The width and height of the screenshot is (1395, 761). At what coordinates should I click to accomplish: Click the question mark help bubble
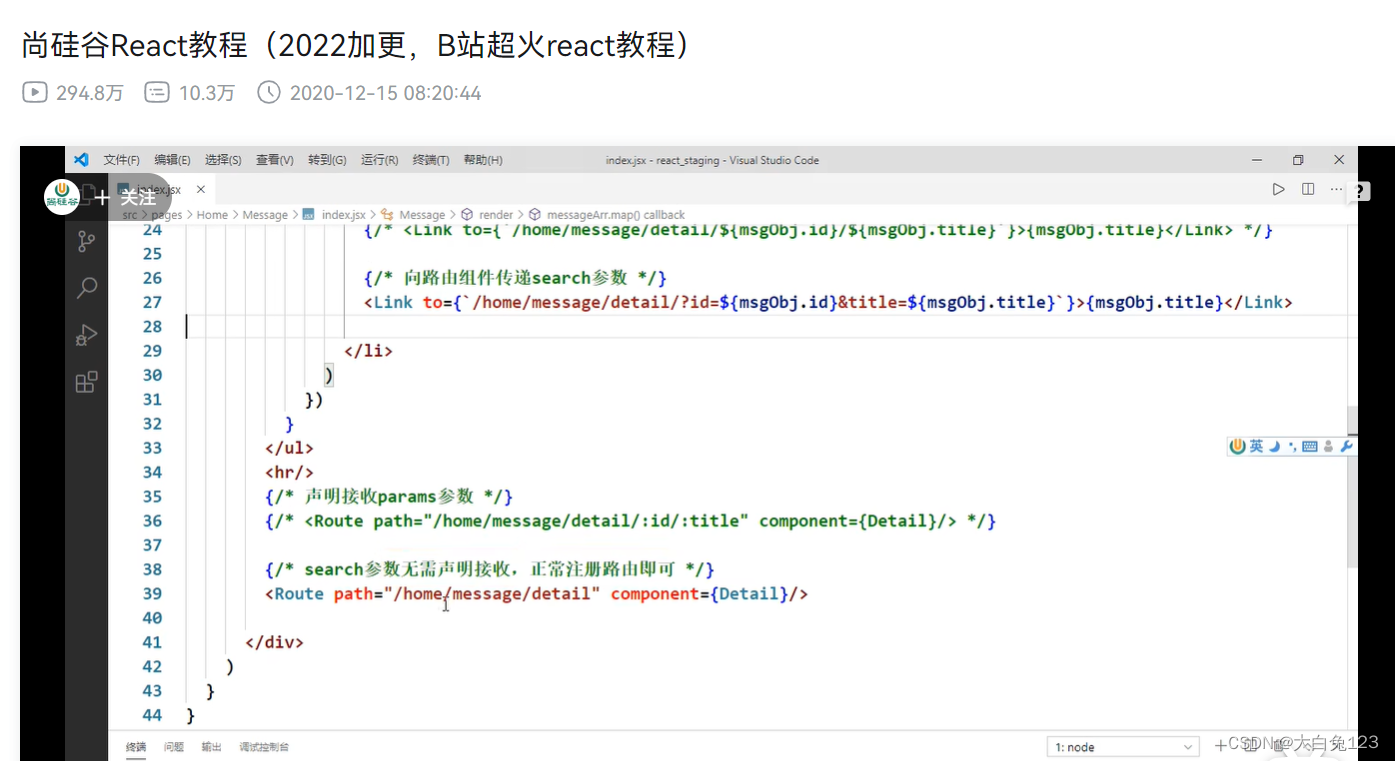pyautogui.click(x=1360, y=192)
